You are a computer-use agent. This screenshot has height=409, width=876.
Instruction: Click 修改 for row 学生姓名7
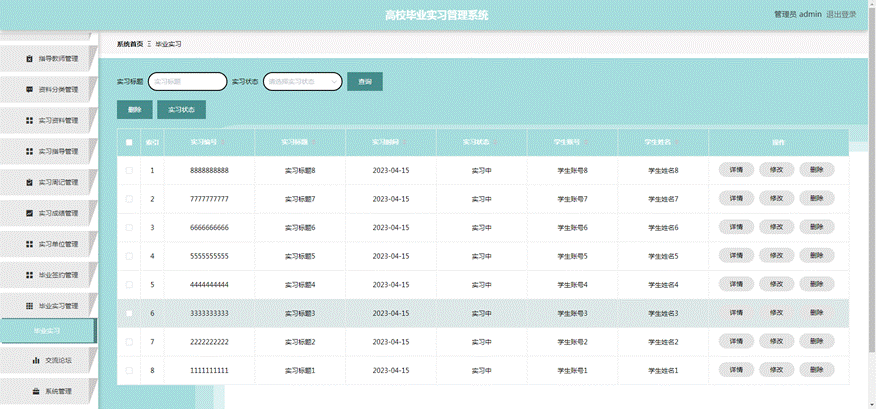point(777,198)
